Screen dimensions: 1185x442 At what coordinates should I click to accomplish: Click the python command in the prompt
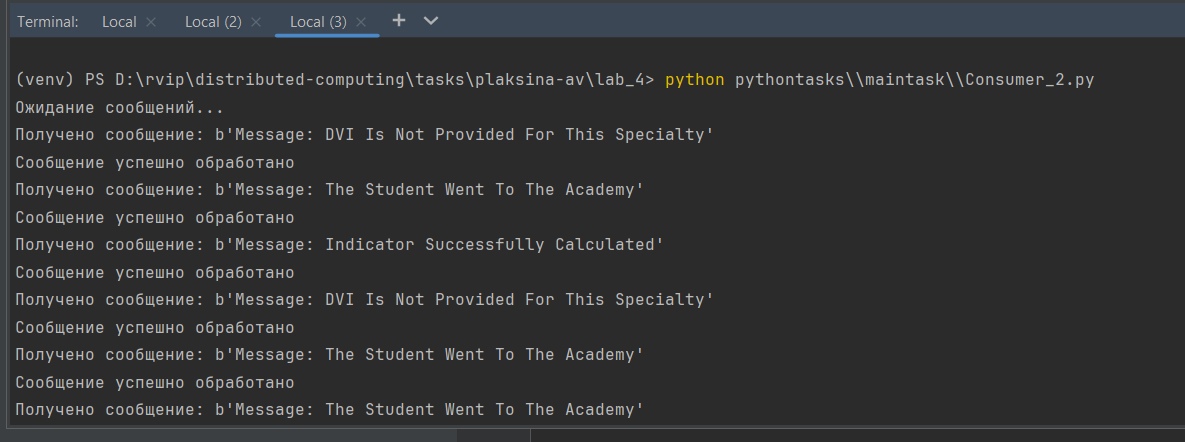pos(694,79)
